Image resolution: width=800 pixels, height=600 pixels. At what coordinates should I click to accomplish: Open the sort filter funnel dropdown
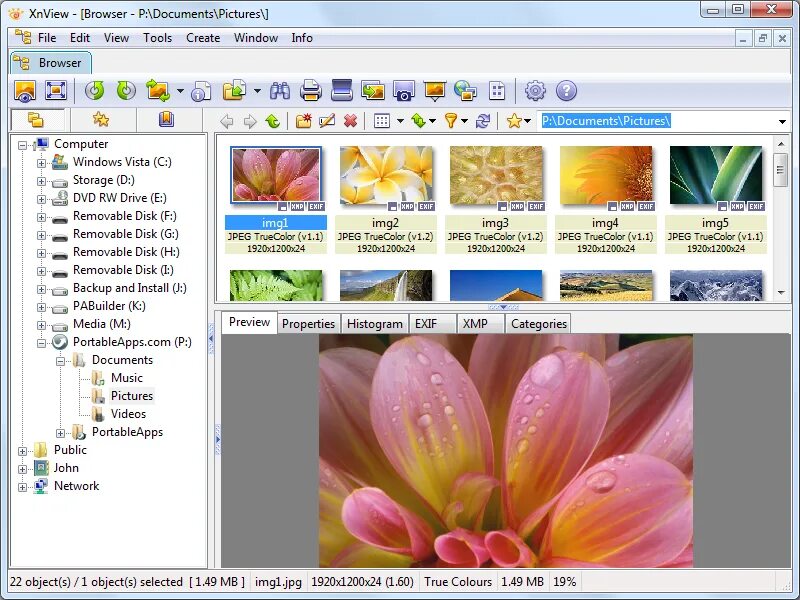click(x=462, y=120)
